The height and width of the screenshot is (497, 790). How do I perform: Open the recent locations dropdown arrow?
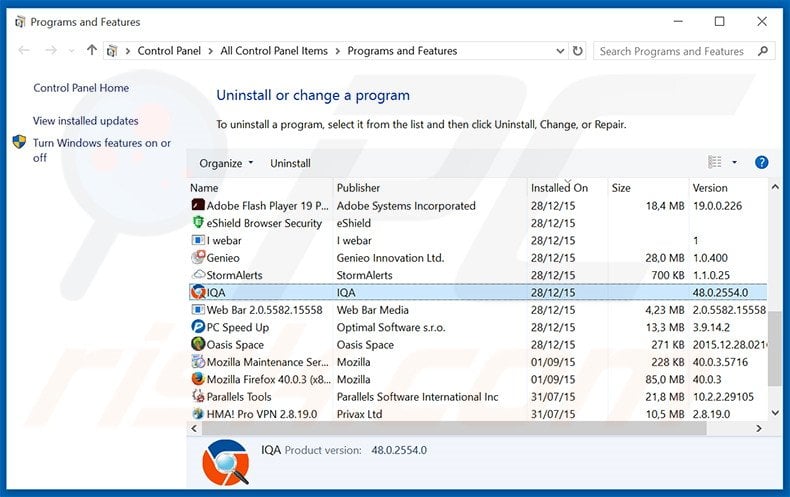click(71, 50)
